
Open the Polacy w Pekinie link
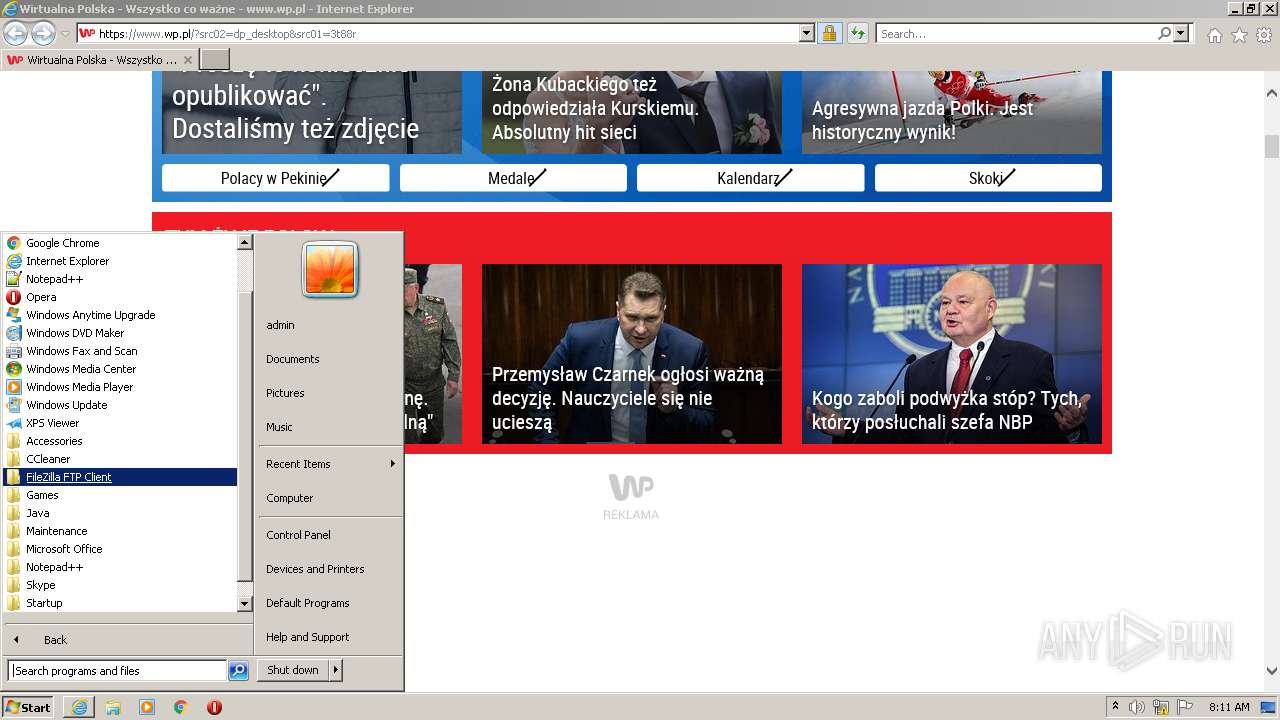pyautogui.click(x=275, y=178)
